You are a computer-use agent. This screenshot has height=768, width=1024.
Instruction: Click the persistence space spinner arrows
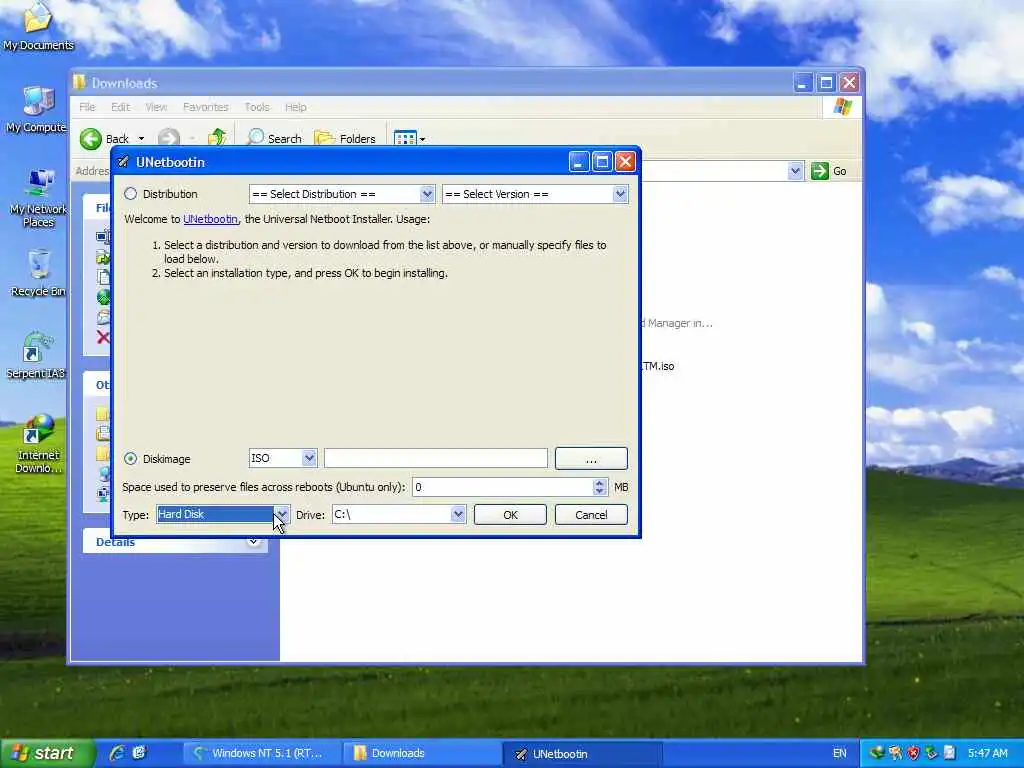pos(600,487)
